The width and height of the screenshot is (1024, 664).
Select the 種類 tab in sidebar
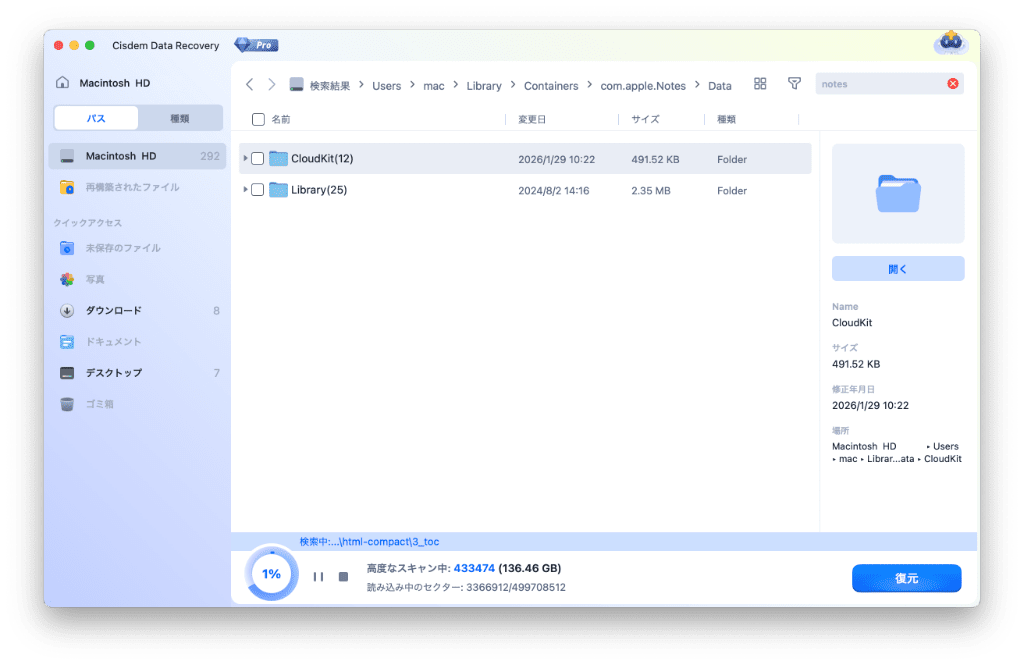pyautogui.click(x=179, y=118)
